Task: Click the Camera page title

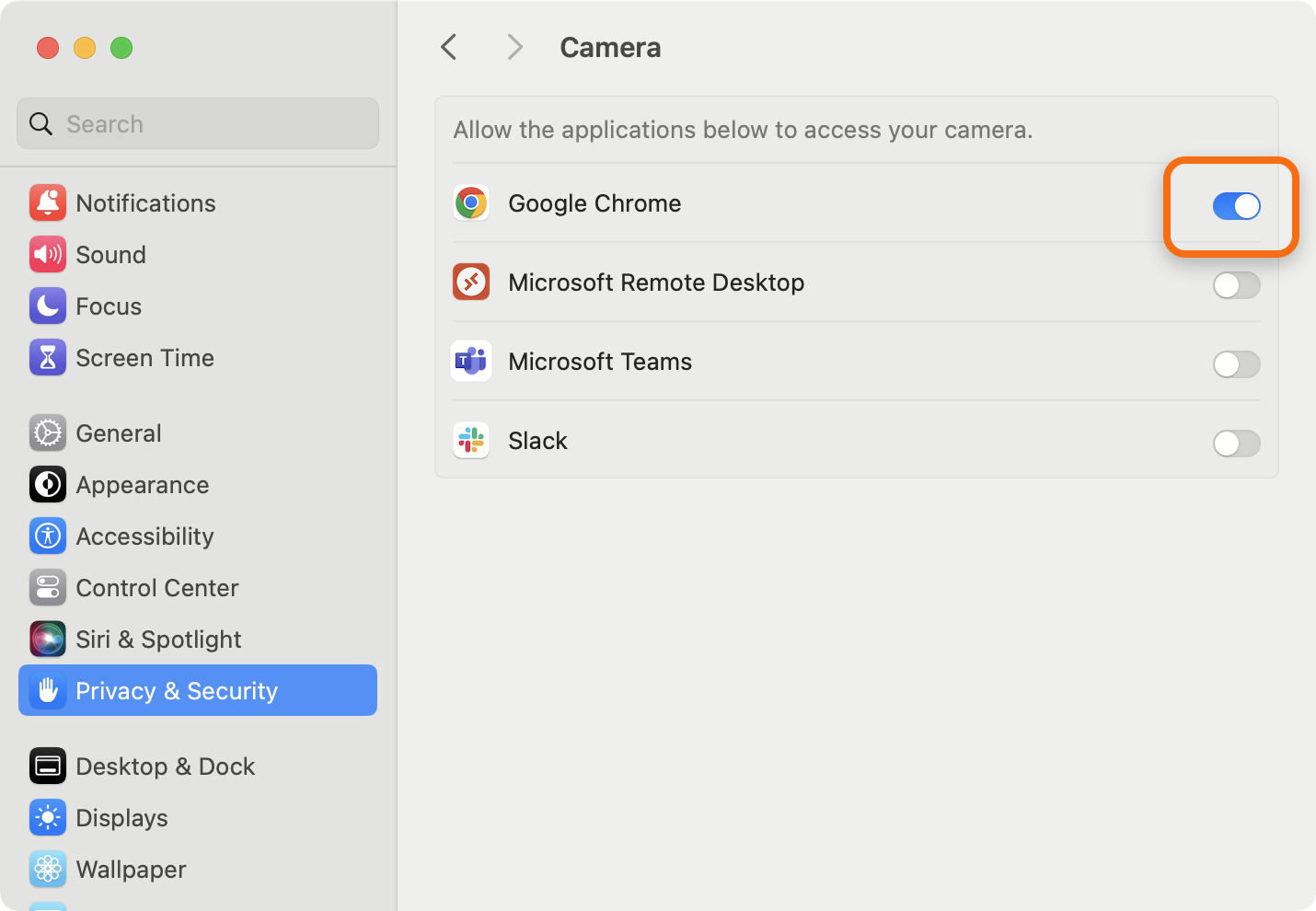Action: [x=610, y=48]
